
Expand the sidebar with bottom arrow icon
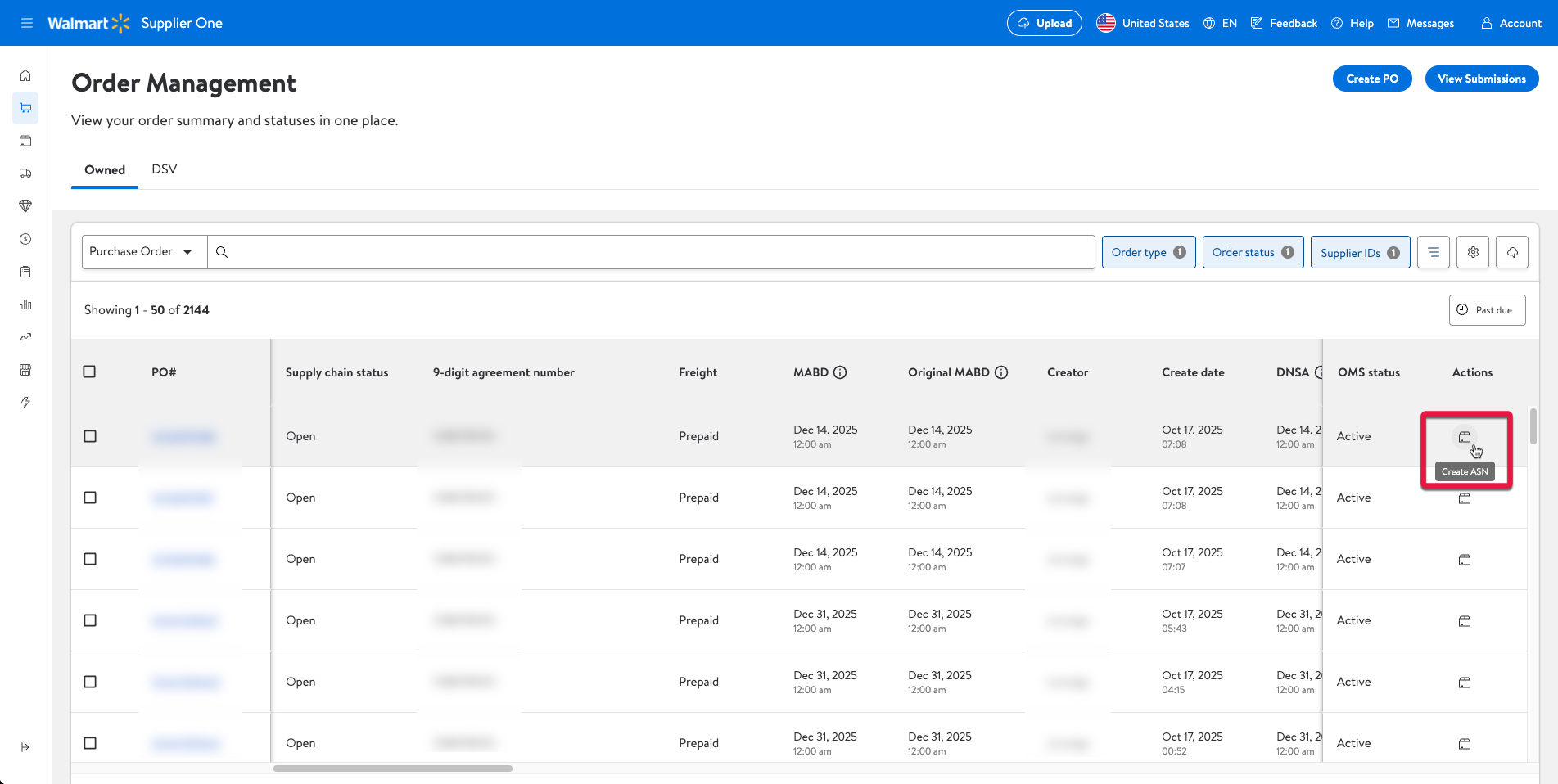click(25, 747)
